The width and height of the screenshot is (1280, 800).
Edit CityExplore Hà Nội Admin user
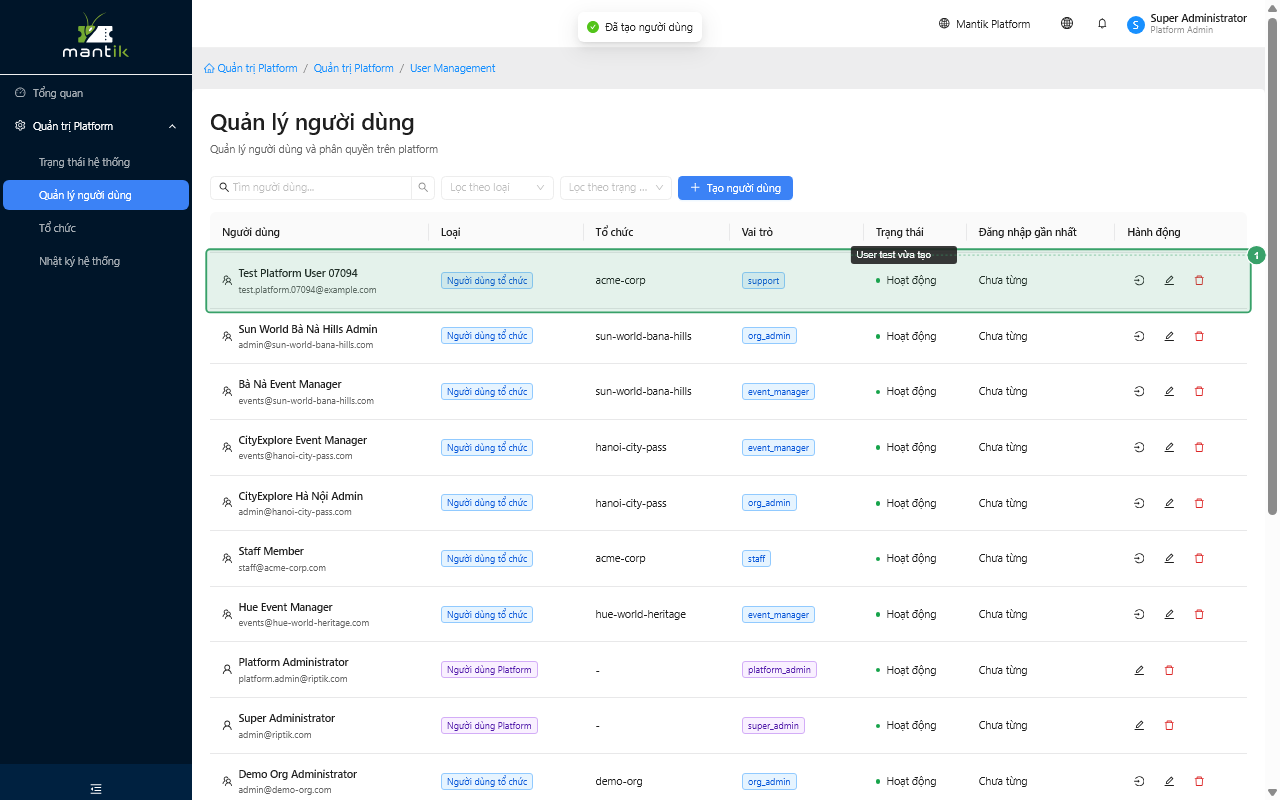tap(1169, 503)
